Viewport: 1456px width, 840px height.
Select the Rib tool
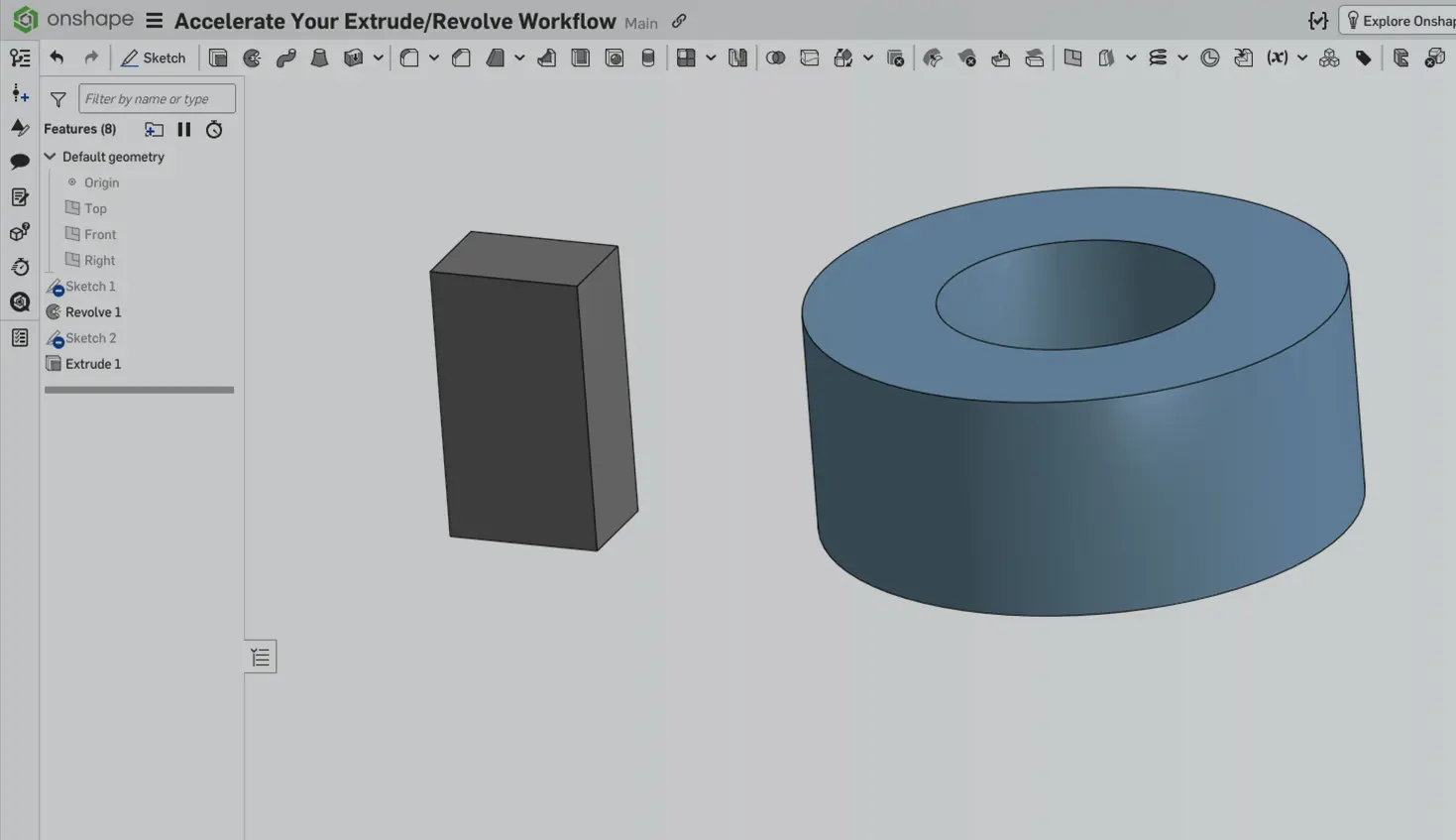[x=546, y=58]
